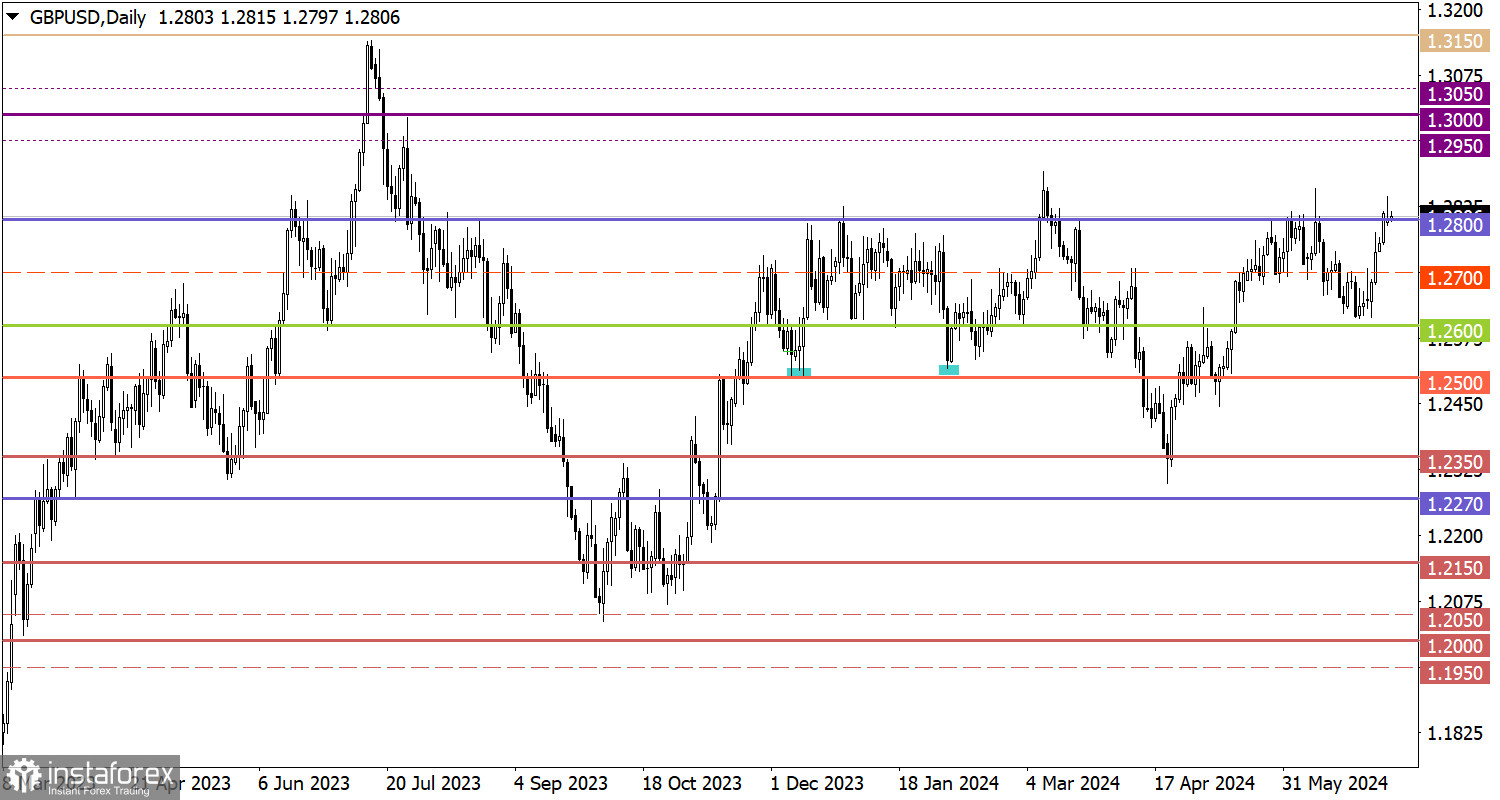The image size is (1500, 800).
Task: Click the 1 Dec 2023 date label
Action: pyautogui.click(x=818, y=783)
